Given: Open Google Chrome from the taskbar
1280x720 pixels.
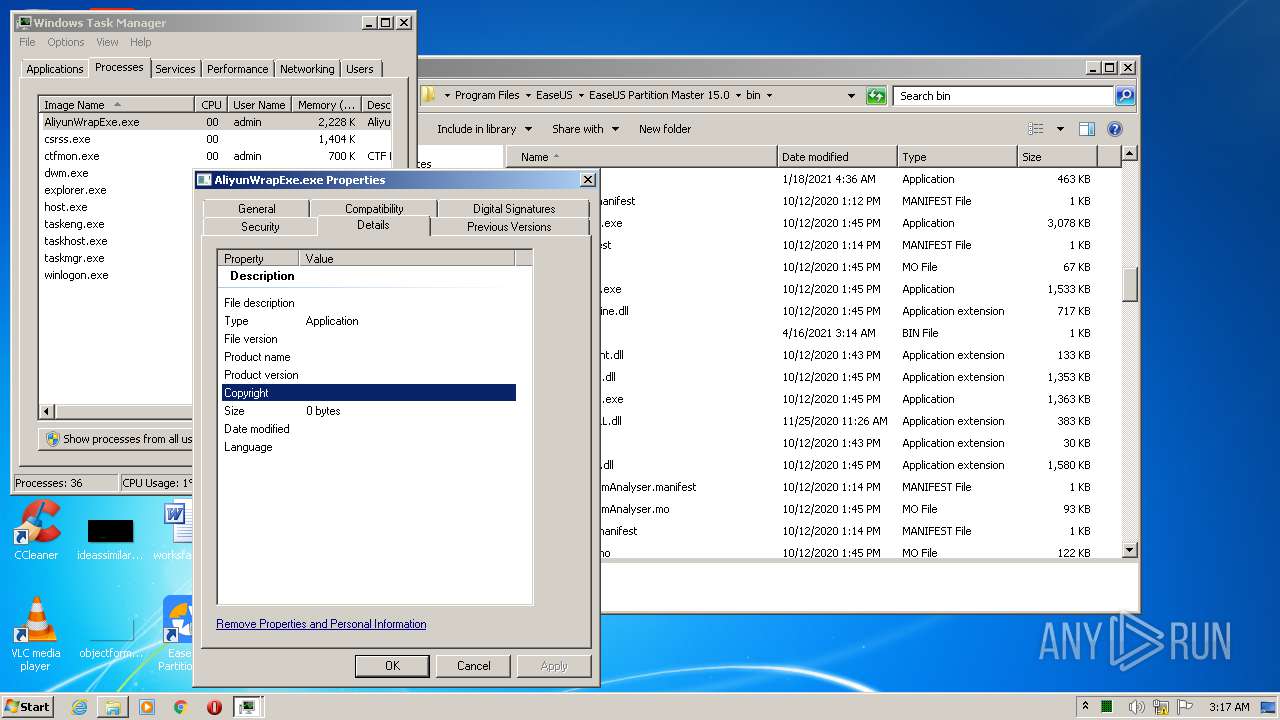Looking at the screenshot, I should [180, 707].
